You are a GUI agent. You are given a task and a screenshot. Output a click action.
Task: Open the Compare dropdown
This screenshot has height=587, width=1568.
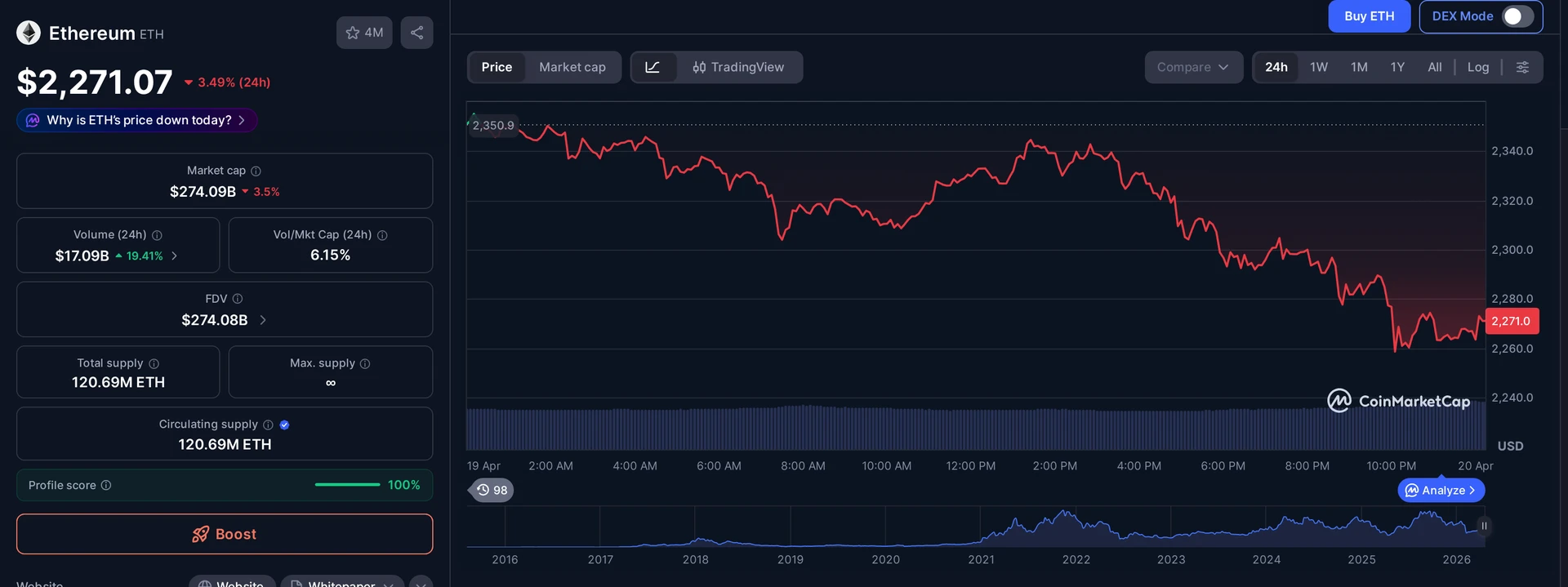click(1193, 67)
